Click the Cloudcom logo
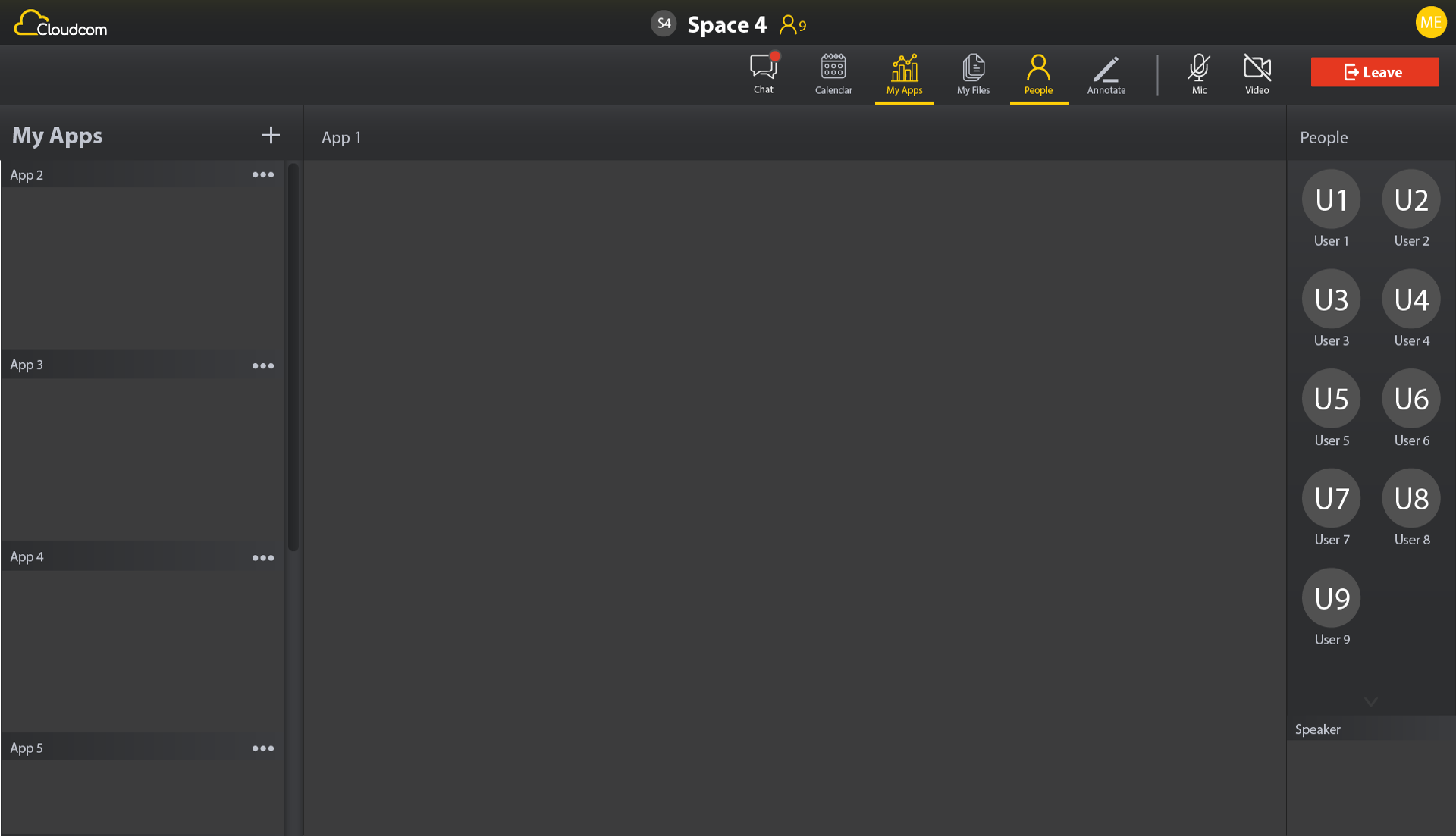Viewport: 1456px width, 837px height. click(x=61, y=24)
